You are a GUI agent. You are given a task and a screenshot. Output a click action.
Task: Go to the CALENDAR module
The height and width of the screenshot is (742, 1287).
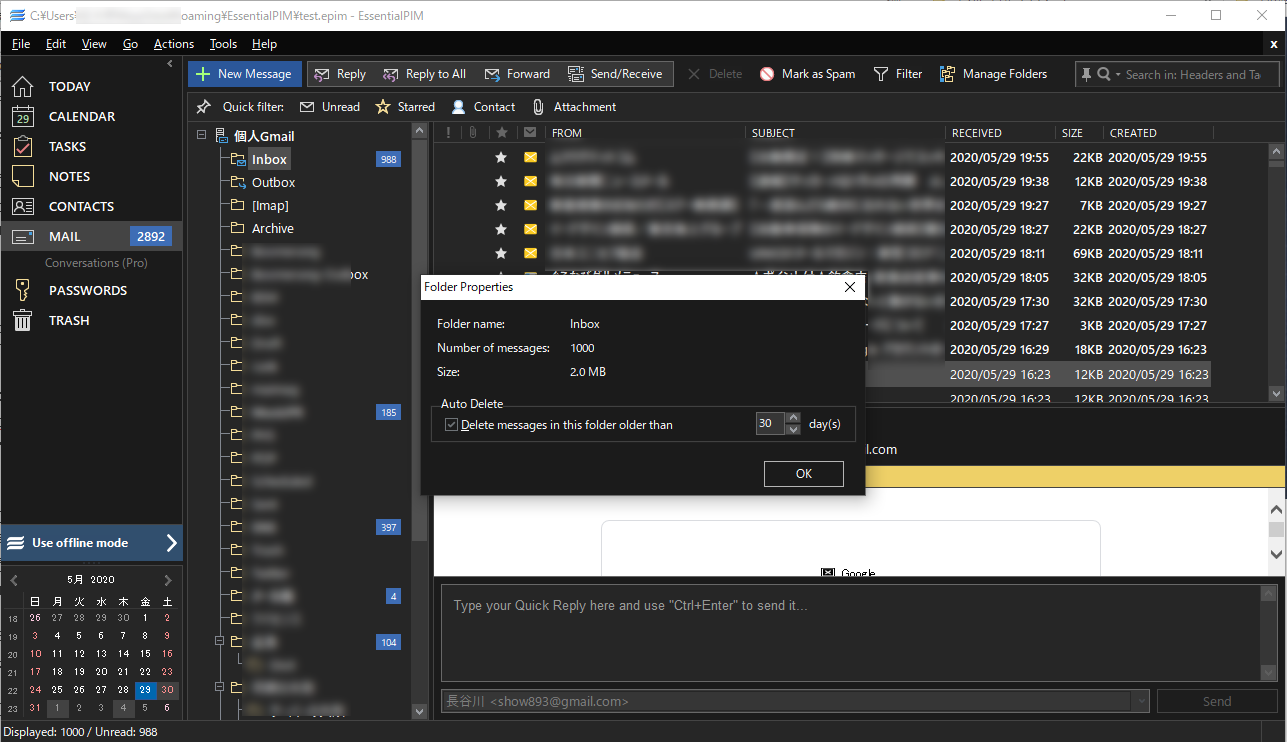[x=82, y=116]
